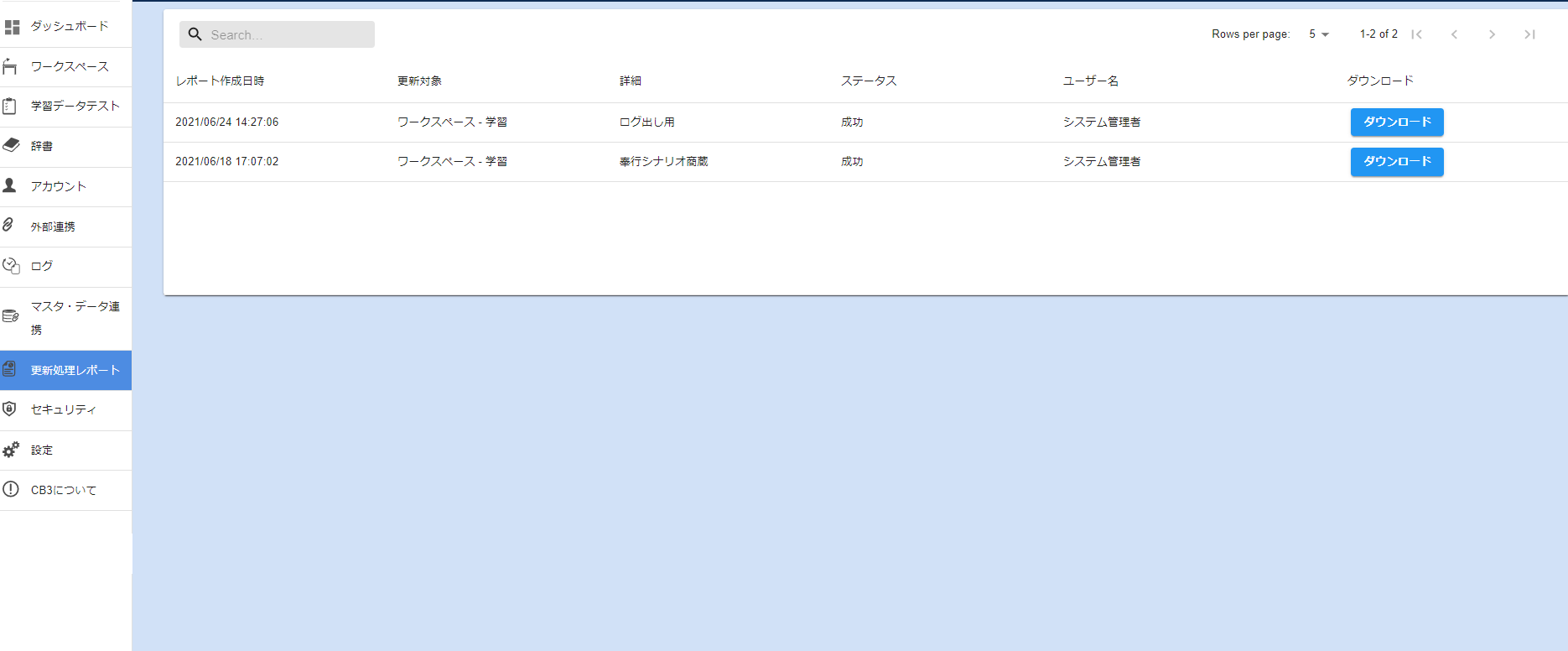Click the dictionary book icon
This screenshot has height=651, width=1568.
pyautogui.click(x=11, y=145)
